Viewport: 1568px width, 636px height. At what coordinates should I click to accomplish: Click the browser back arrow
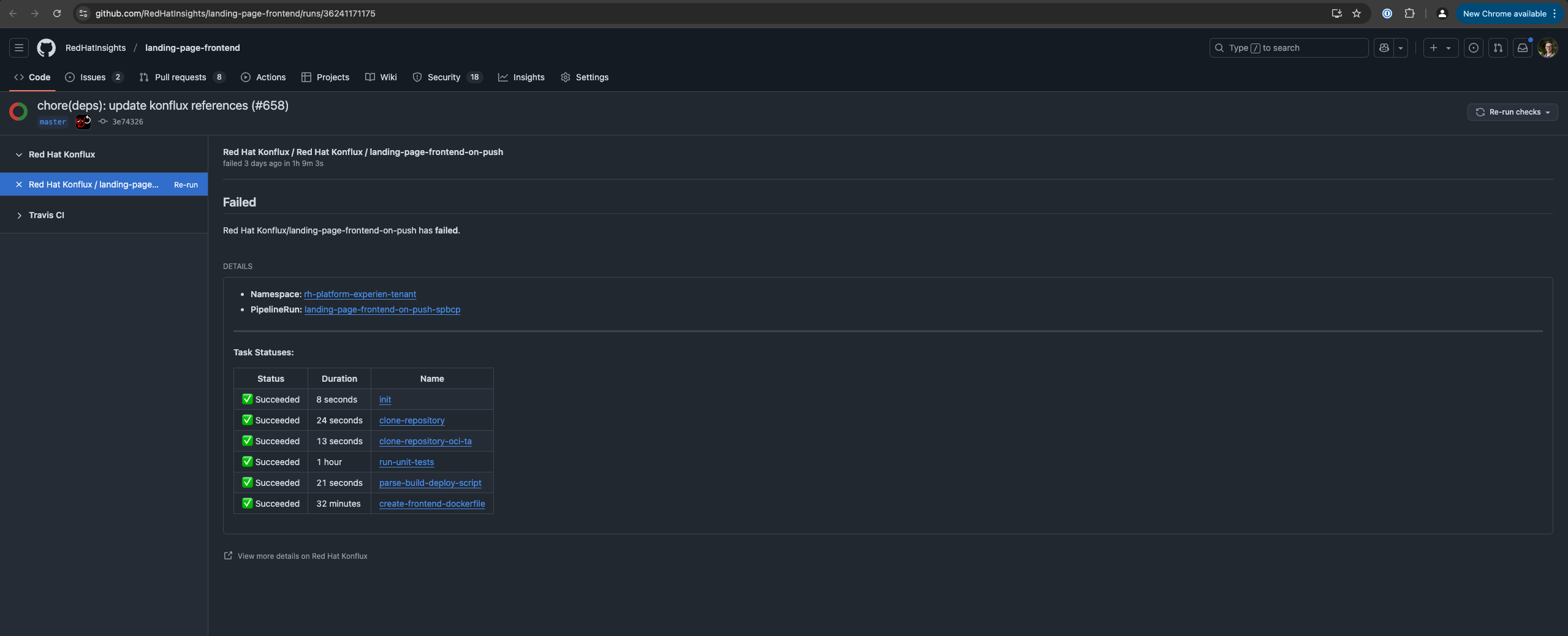[13, 13]
